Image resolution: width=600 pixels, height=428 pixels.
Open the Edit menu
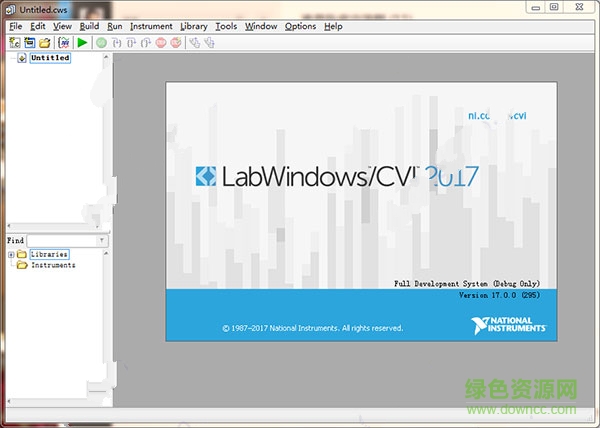click(38, 26)
